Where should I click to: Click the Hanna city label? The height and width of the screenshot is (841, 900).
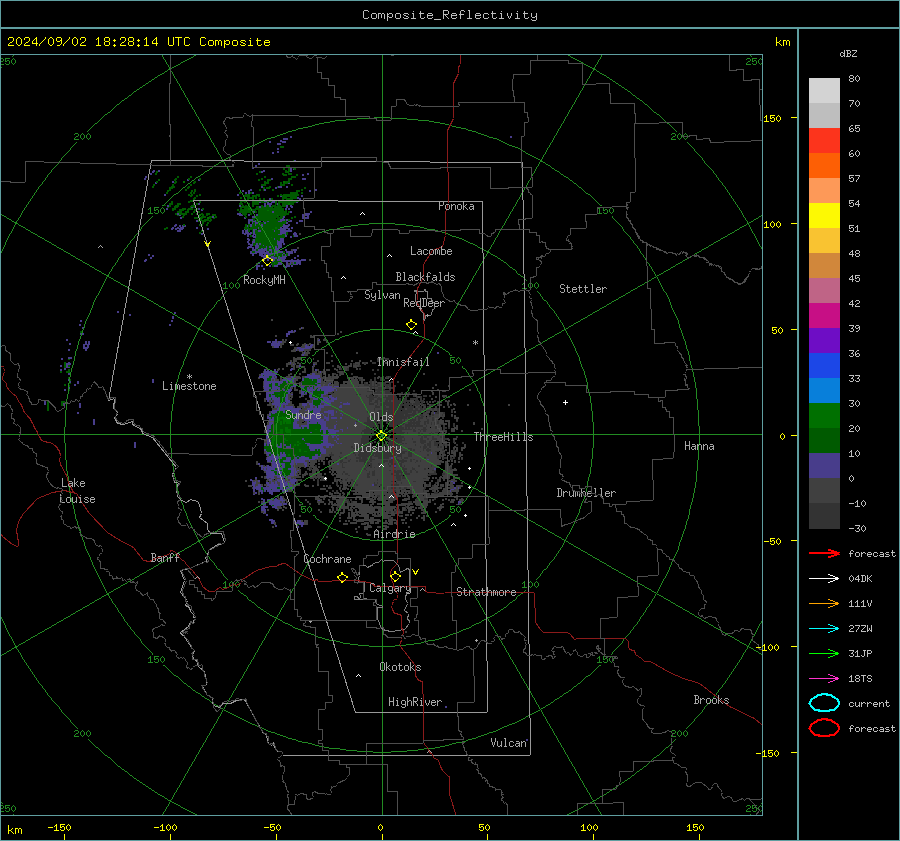click(x=699, y=446)
